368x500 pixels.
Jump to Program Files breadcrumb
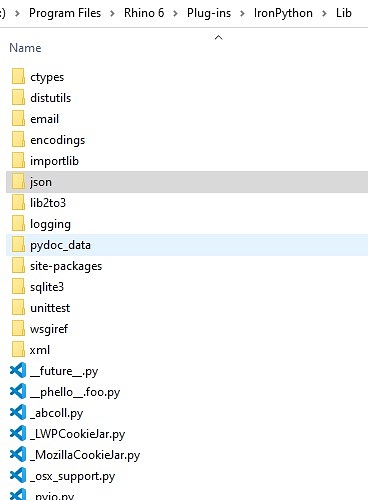[65, 13]
